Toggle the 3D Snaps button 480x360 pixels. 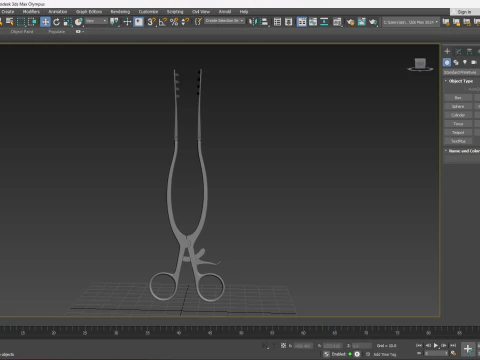[152, 22]
